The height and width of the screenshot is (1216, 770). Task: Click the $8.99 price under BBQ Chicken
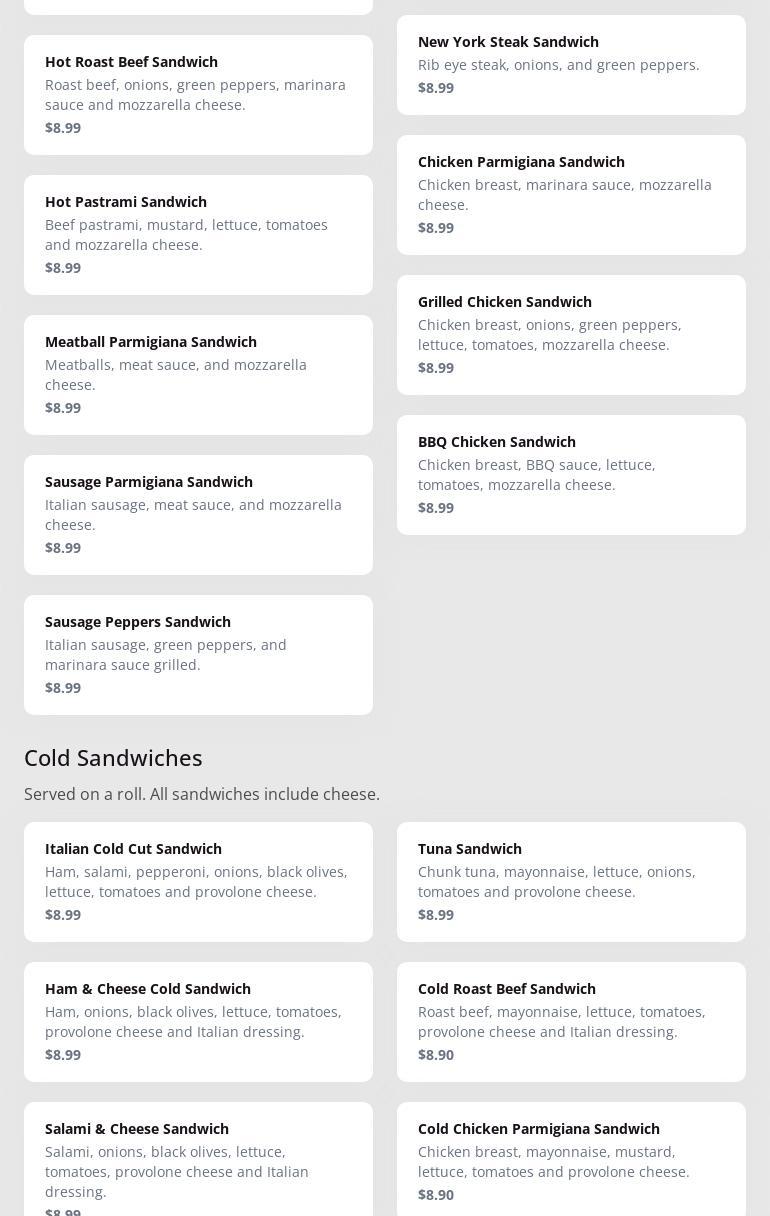(x=436, y=508)
